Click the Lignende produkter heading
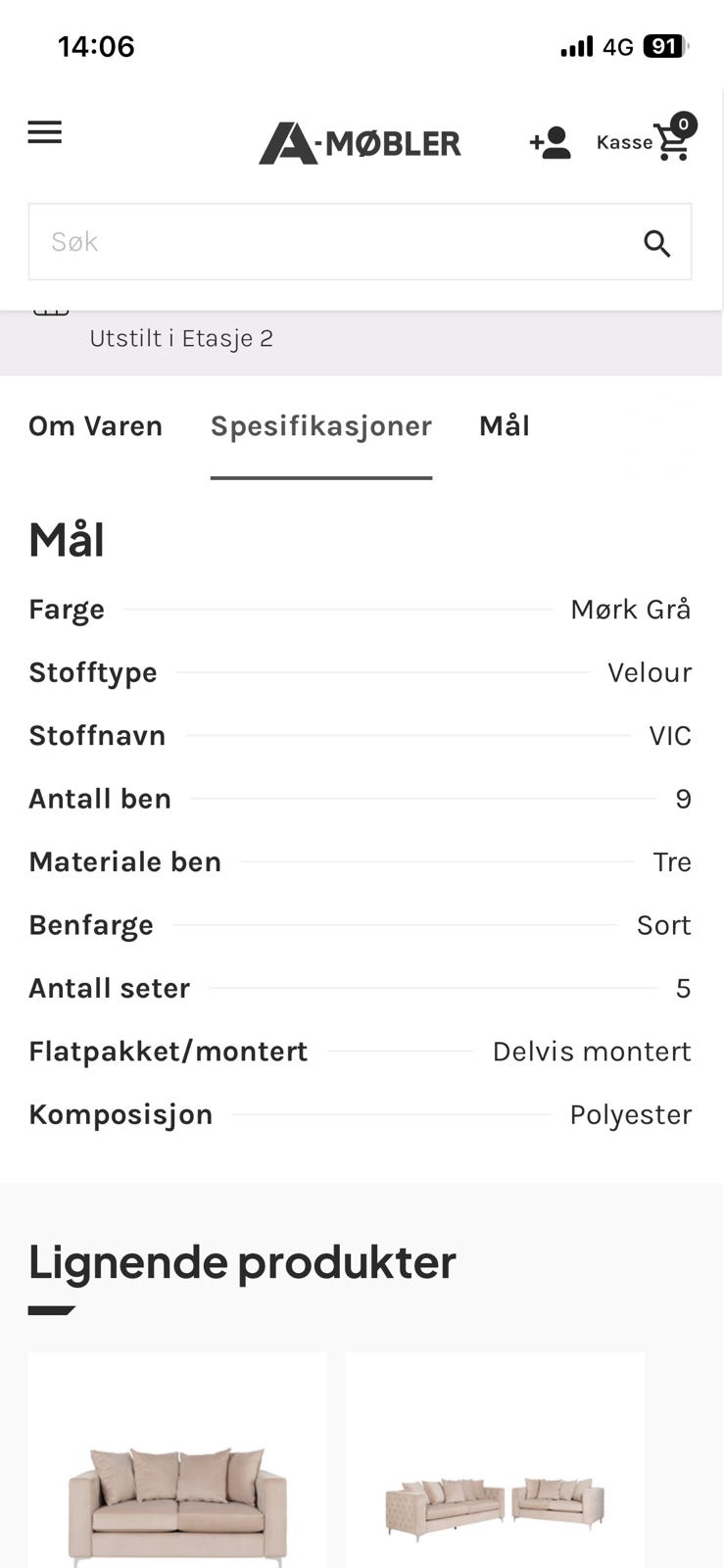 [241, 1262]
